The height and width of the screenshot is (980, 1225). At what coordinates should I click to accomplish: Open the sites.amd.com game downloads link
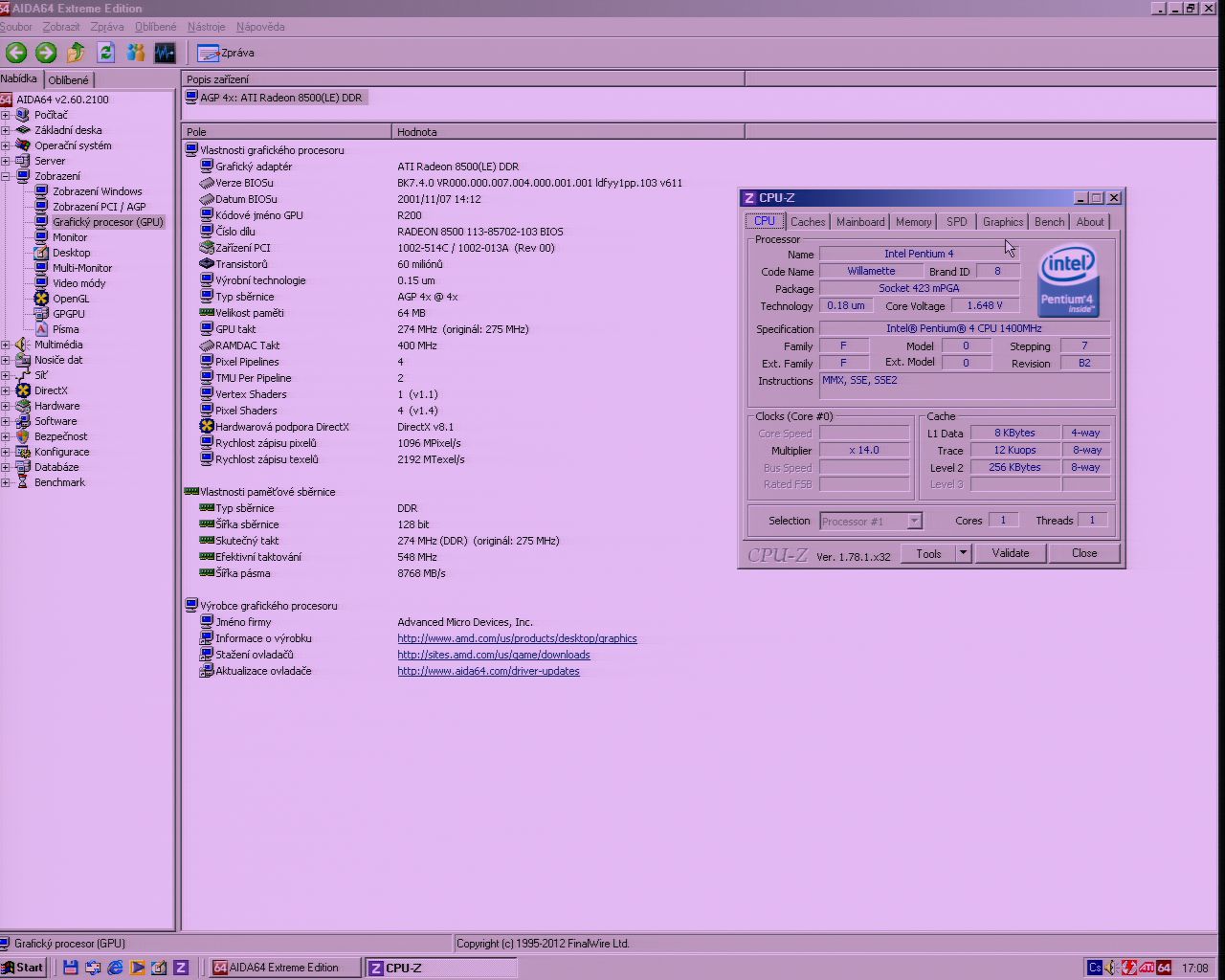pos(494,655)
